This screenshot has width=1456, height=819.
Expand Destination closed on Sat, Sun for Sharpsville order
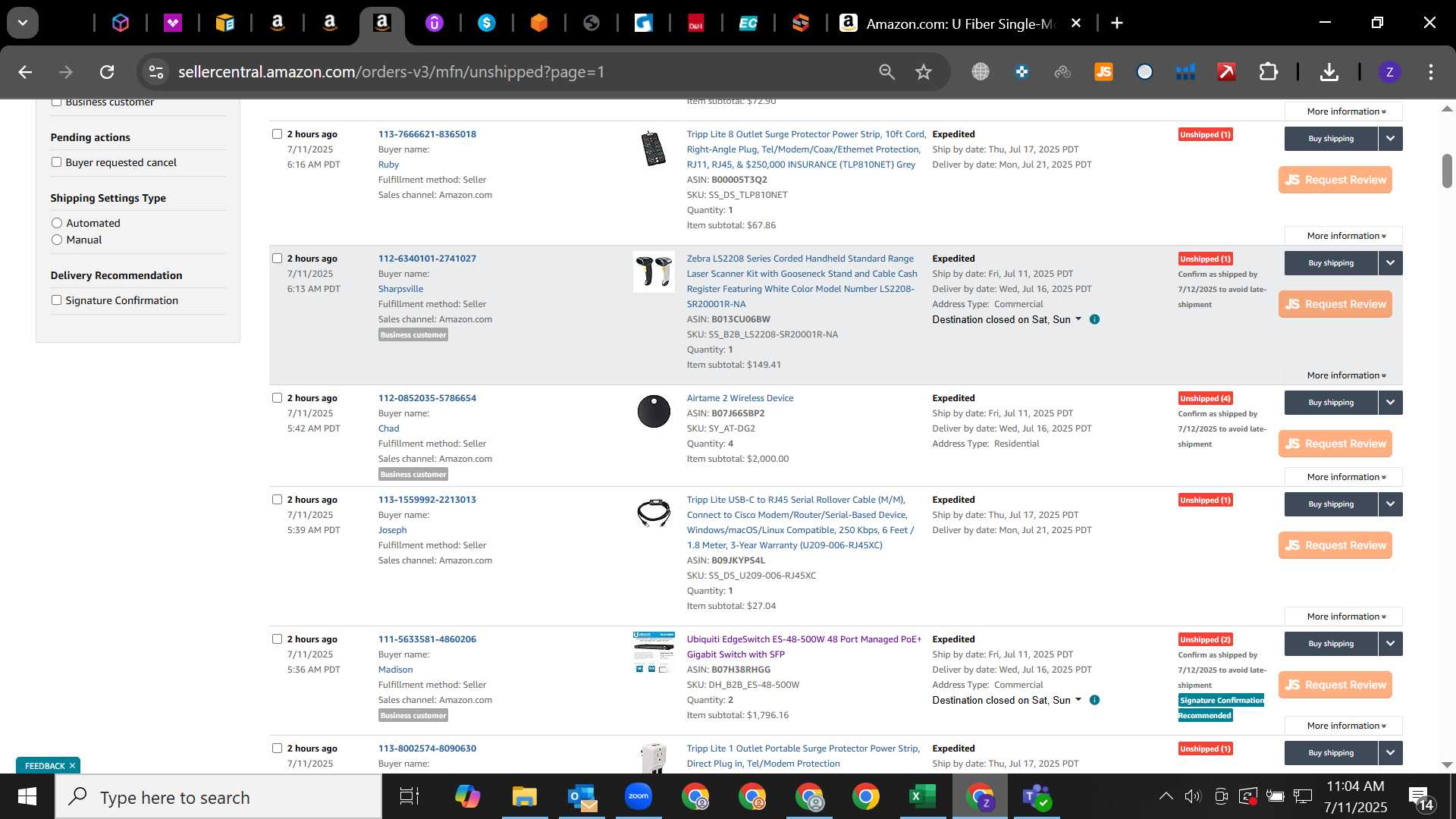(1006, 319)
